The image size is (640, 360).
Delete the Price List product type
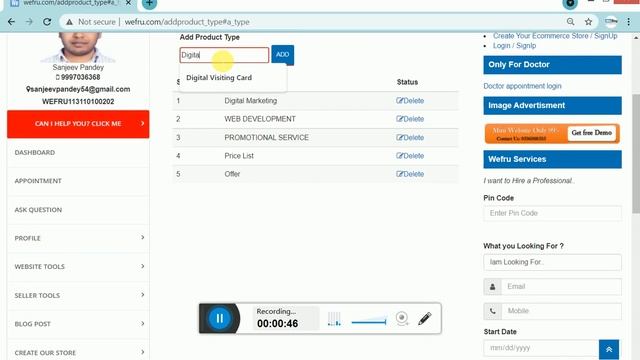coord(410,156)
